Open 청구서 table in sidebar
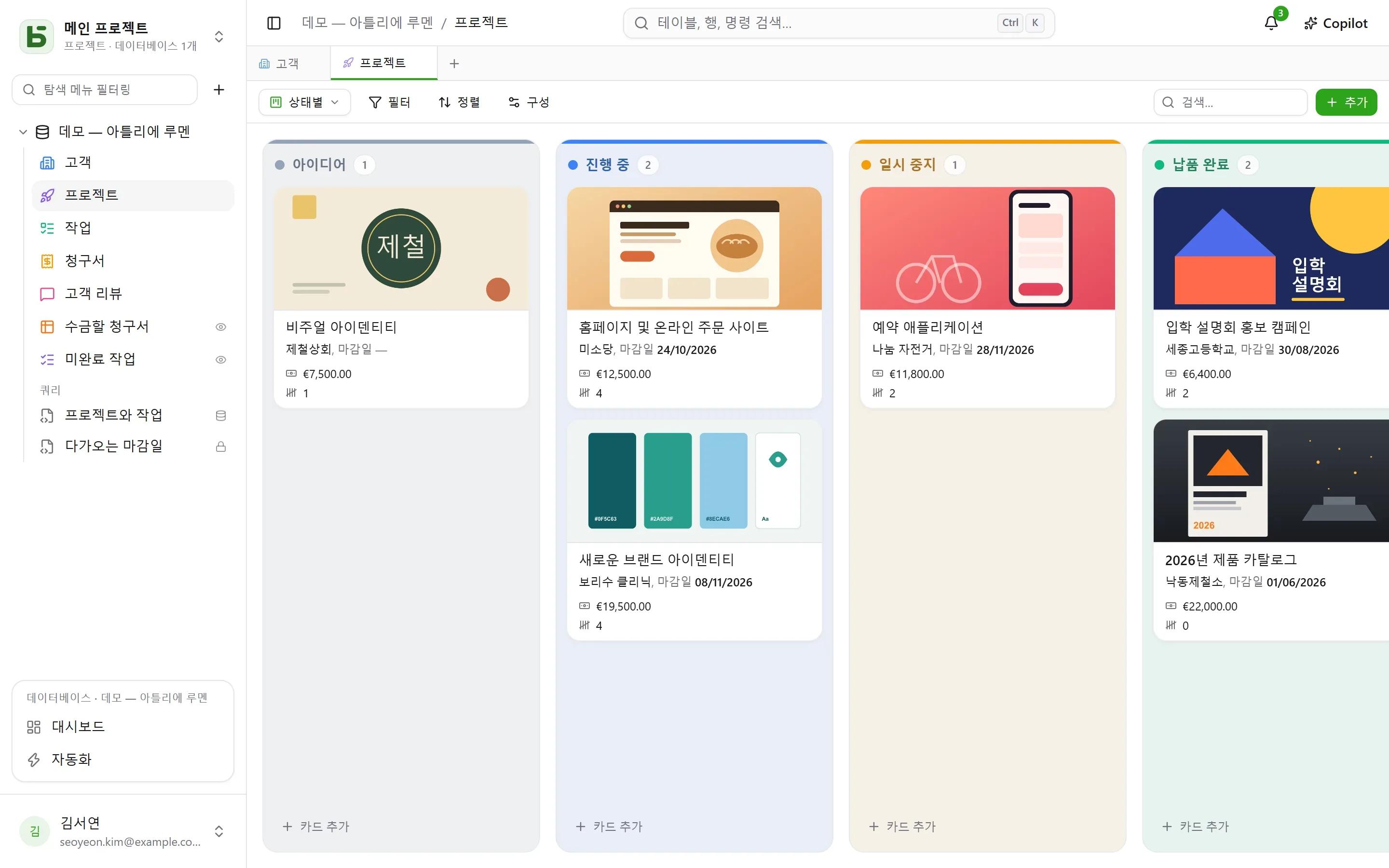Screen dimensions: 1389x868 (133, 260)
